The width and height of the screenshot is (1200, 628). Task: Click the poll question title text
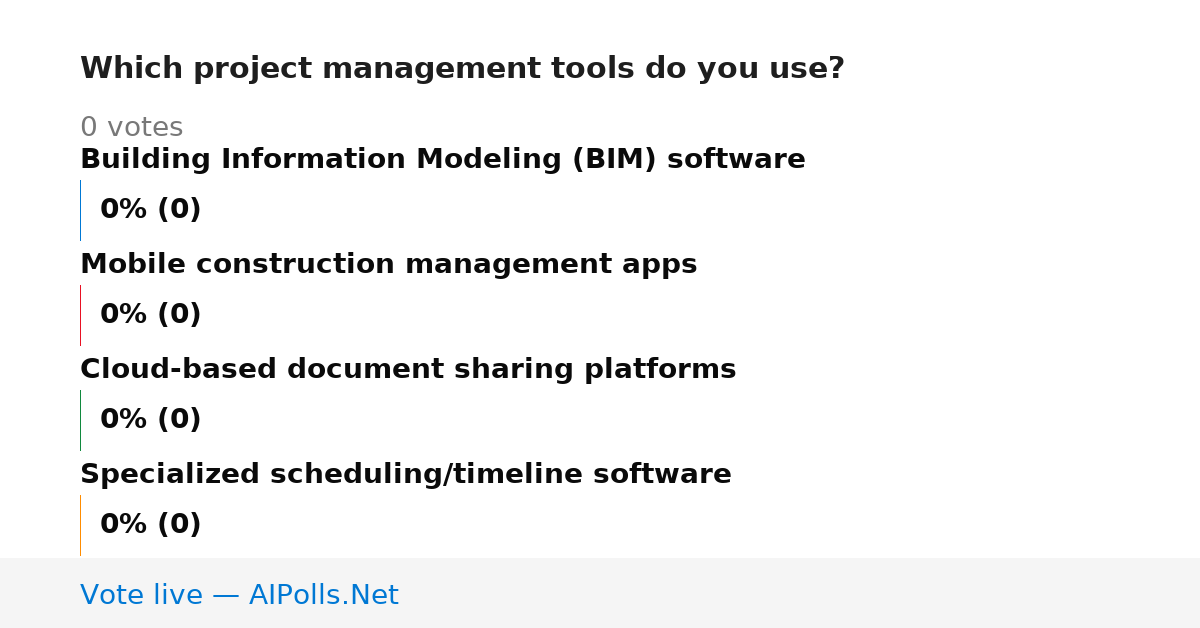(x=462, y=69)
